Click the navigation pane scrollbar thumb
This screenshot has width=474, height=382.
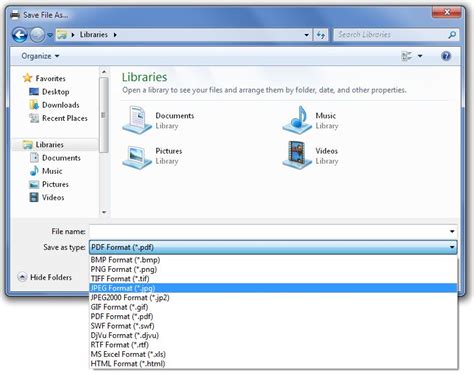click(x=104, y=115)
